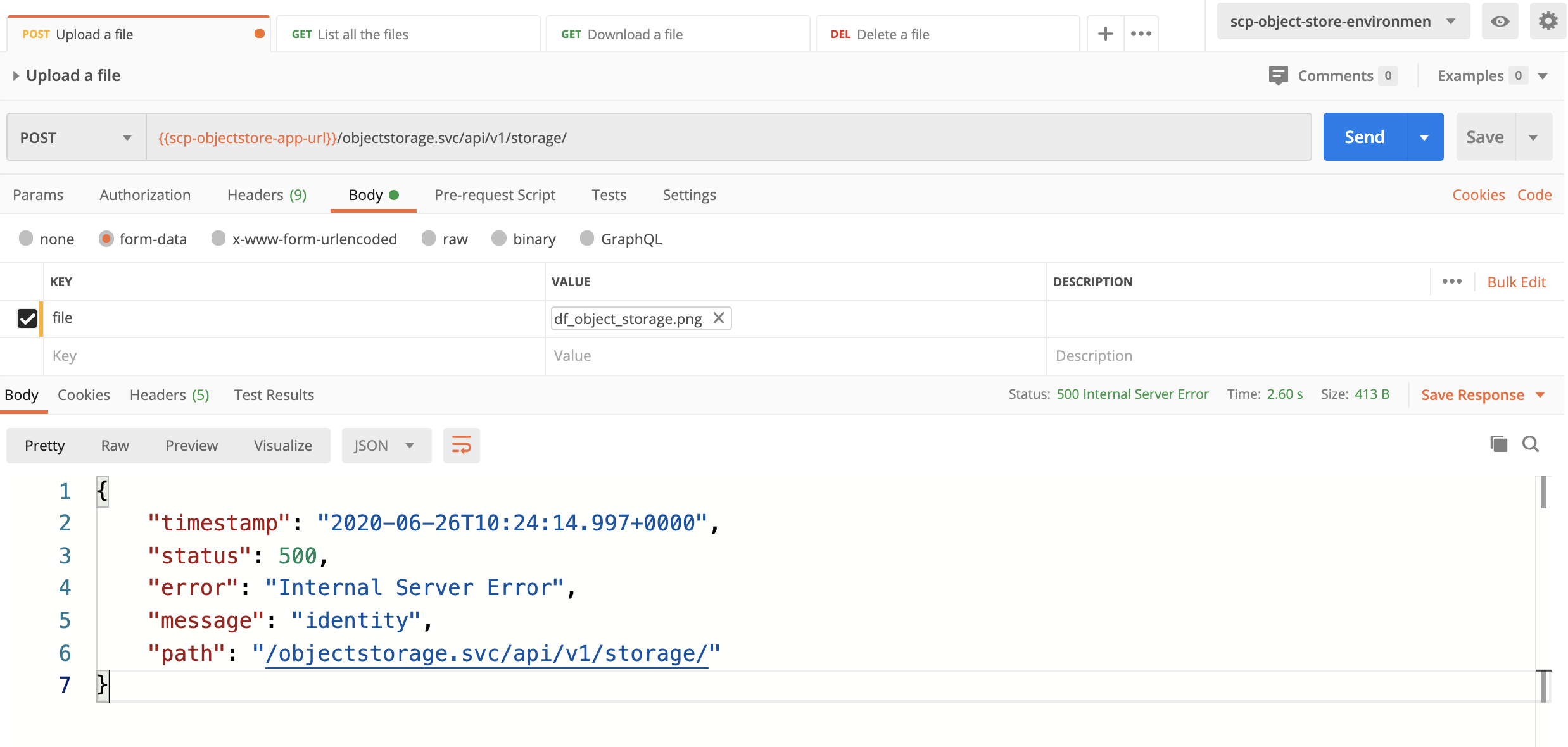Click the environment quick look eye icon

[x=1500, y=22]
